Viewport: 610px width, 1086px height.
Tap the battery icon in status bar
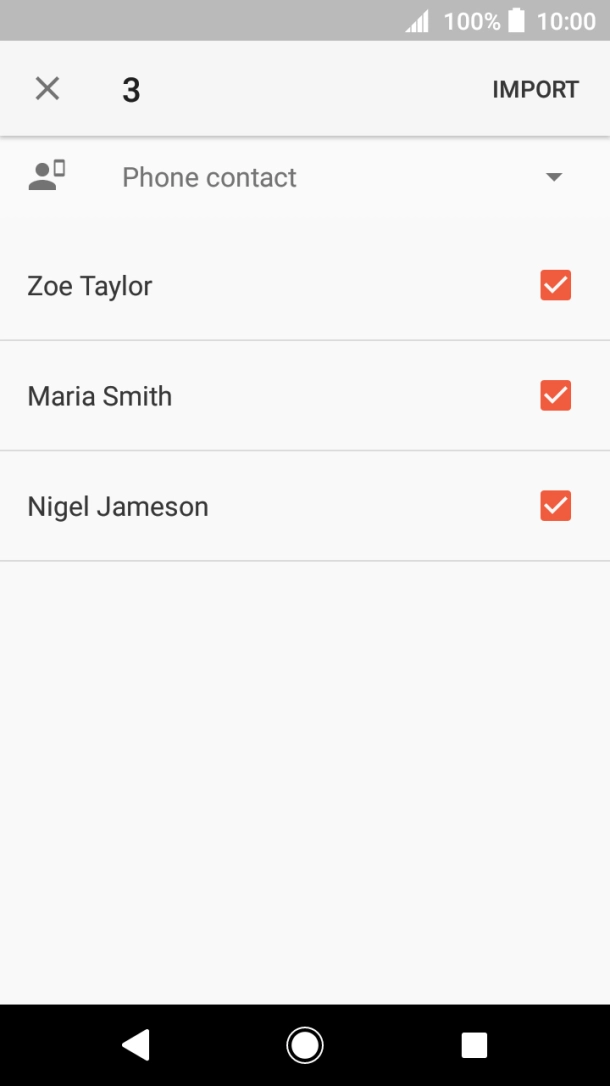pyautogui.click(x=516, y=21)
